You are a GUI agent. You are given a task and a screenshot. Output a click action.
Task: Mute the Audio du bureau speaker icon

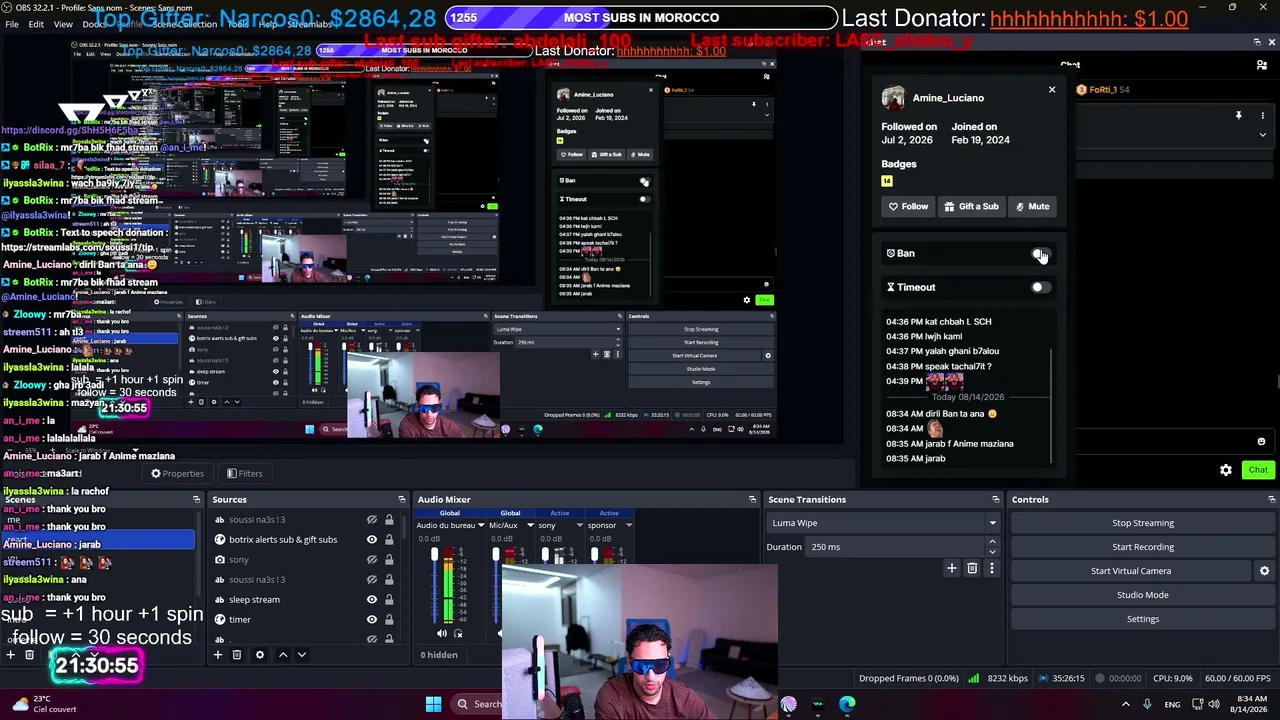(442, 633)
